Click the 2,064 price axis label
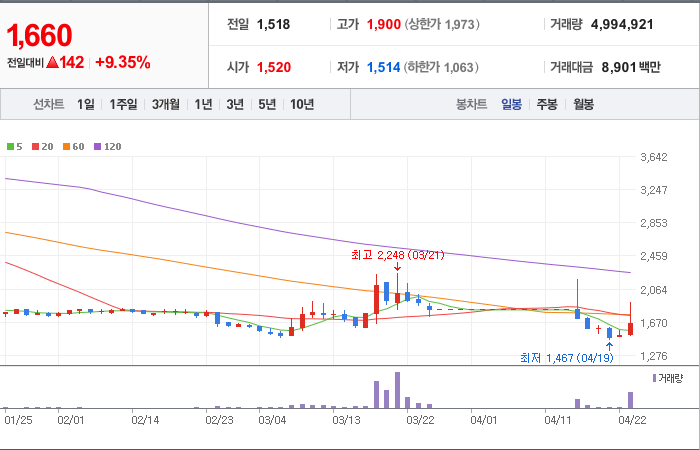Viewport: 700px width, 450px height. [x=654, y=290]
